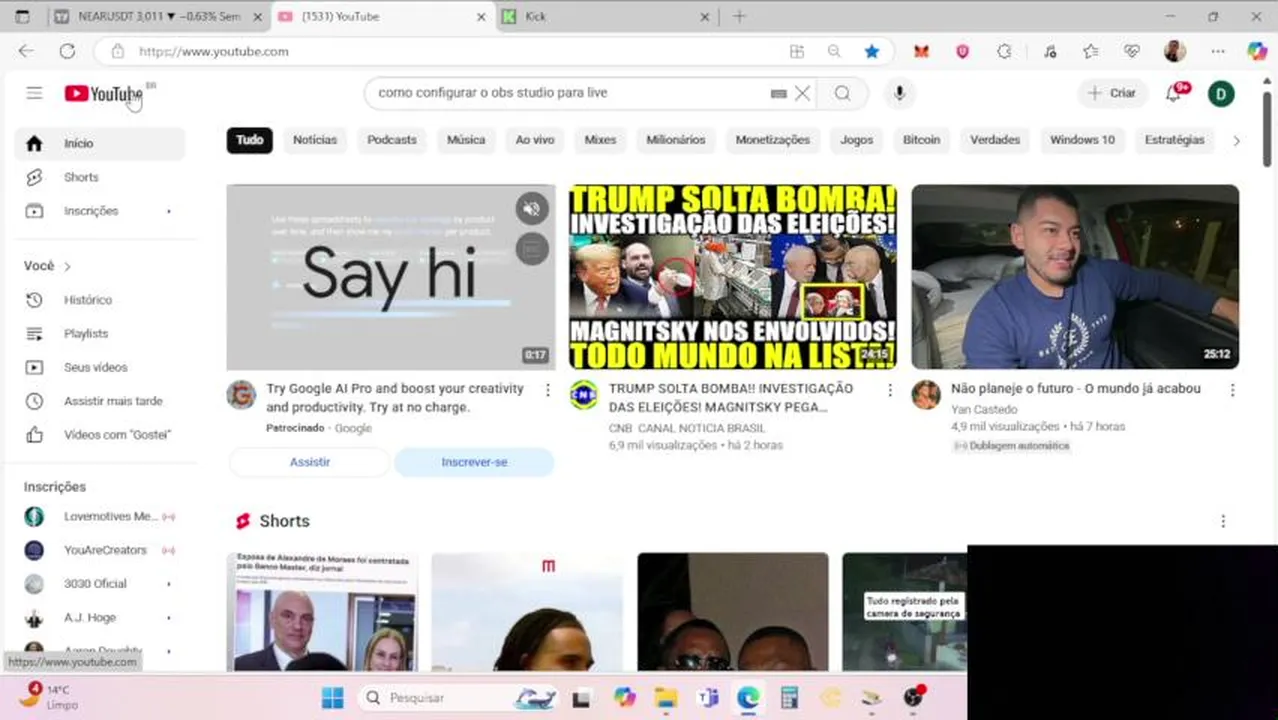Select the Mixes filter chip
Image resolution: width=1278 pixels, height=720 pixels.
pos(600,140)
